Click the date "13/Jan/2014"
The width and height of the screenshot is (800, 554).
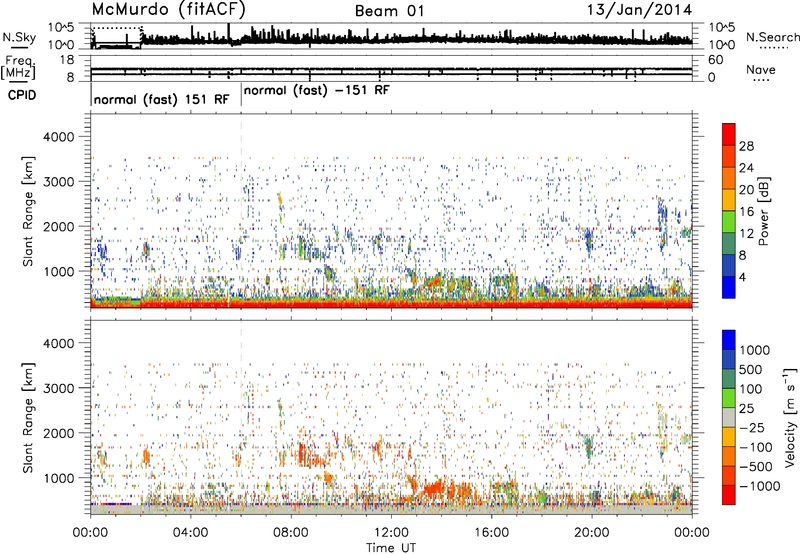639,10
